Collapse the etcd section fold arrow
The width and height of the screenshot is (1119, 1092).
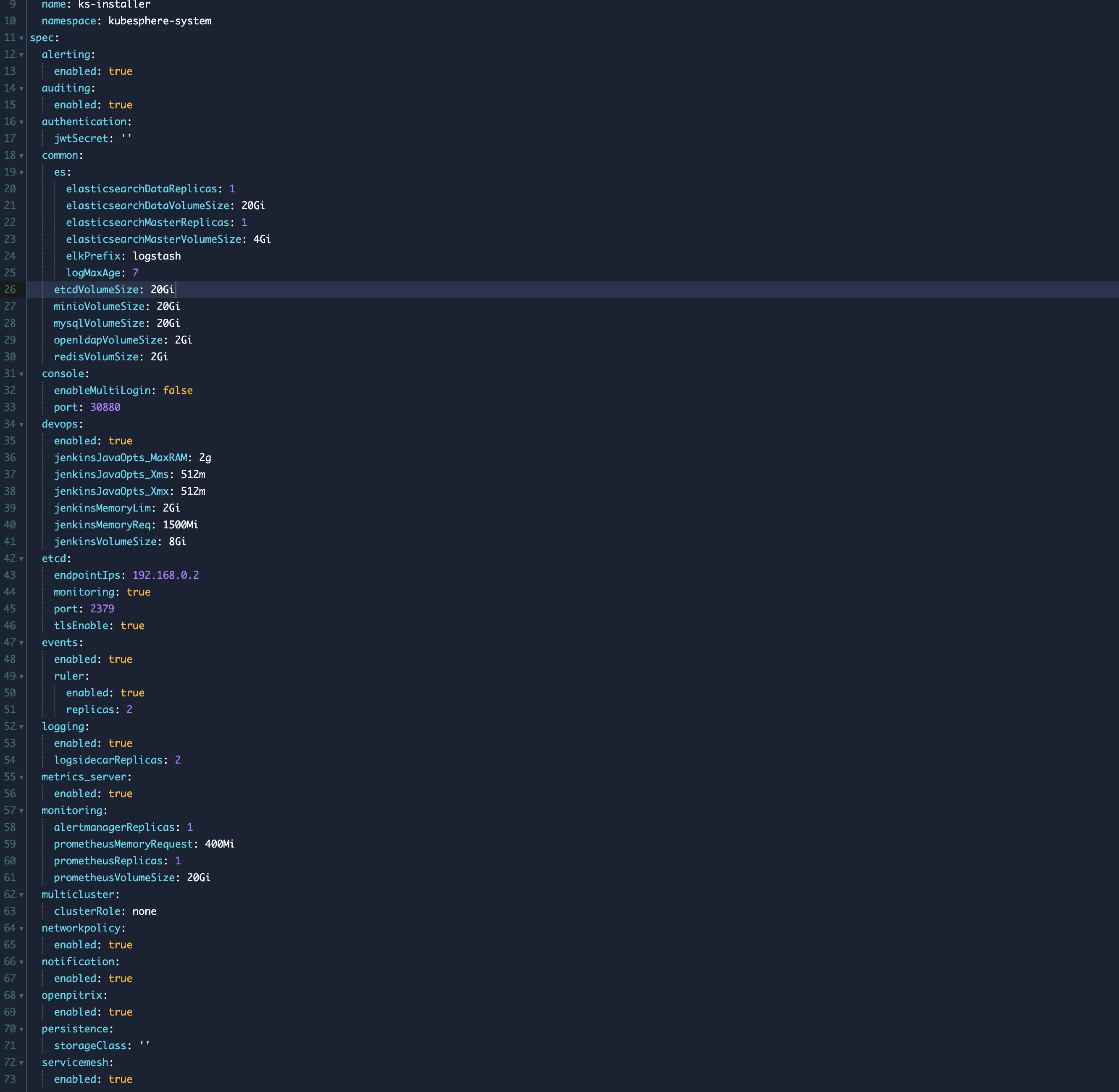21,559
